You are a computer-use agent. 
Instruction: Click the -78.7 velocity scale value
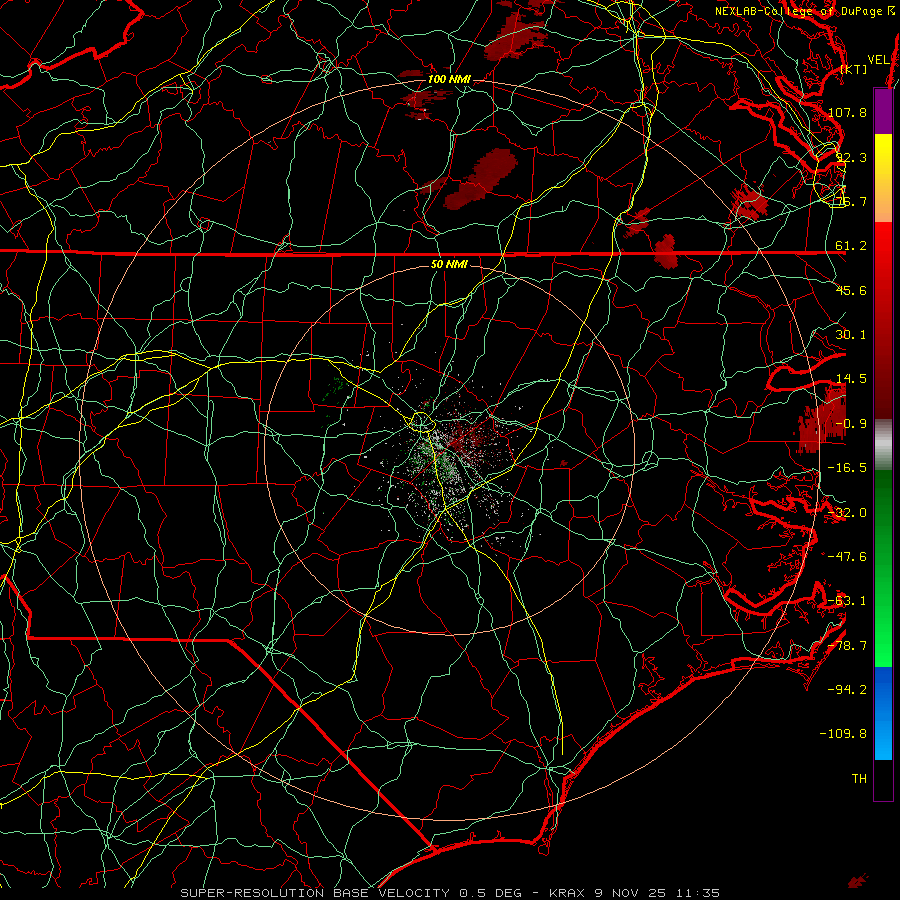(847, 646)
